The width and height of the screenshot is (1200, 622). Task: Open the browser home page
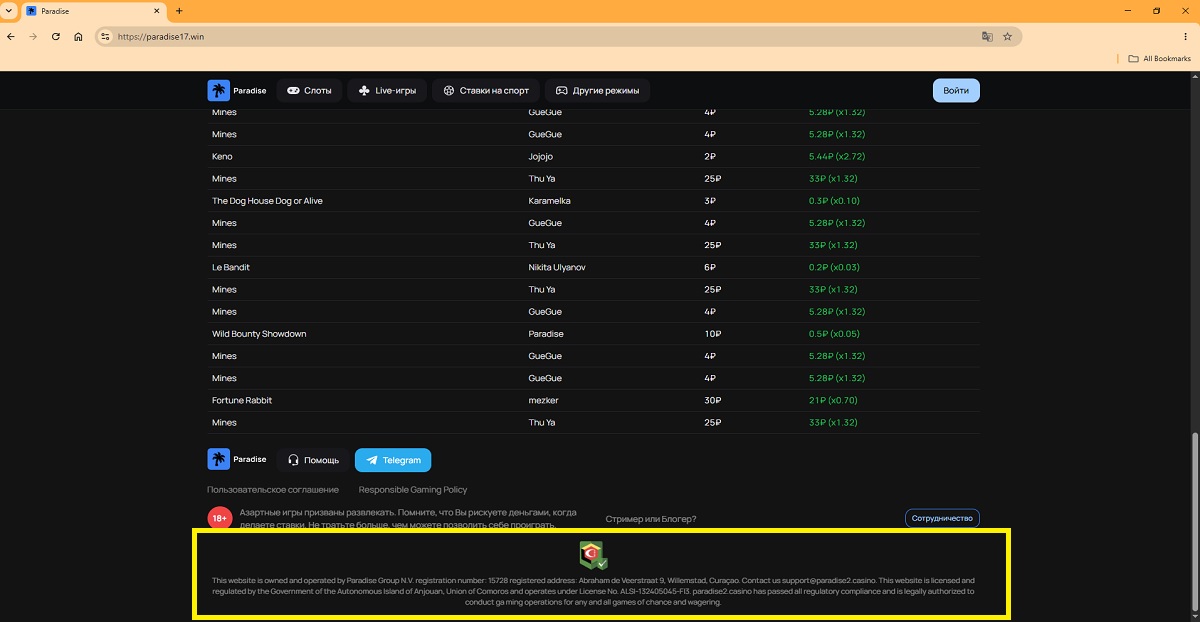coord(78,36)
